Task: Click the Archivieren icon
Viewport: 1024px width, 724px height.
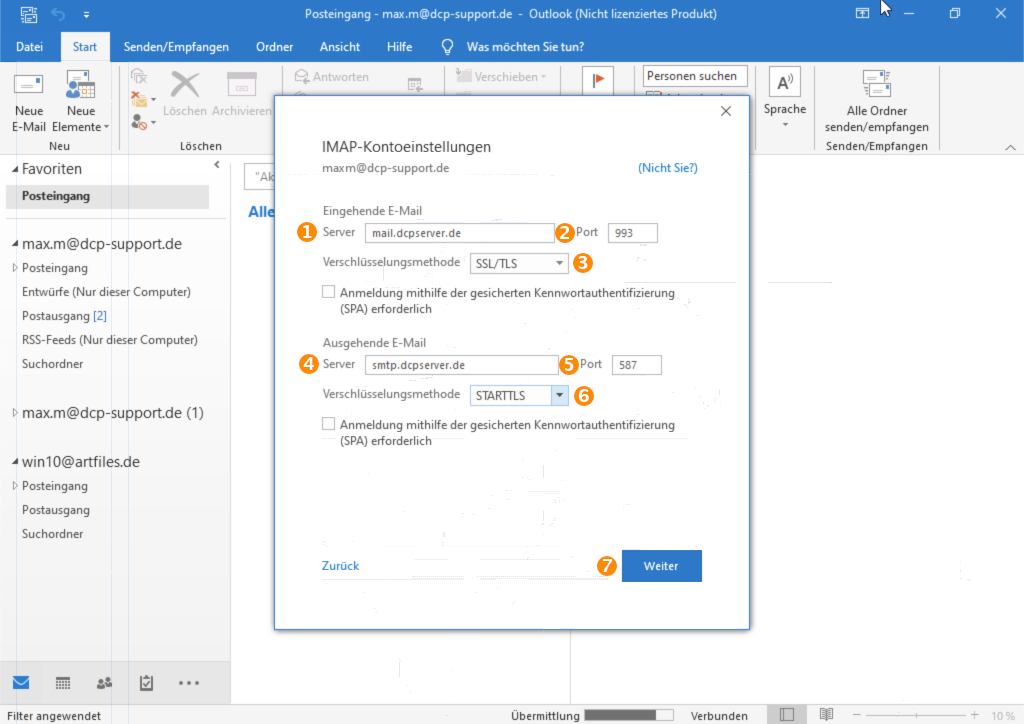Action: tap(242, 85)
